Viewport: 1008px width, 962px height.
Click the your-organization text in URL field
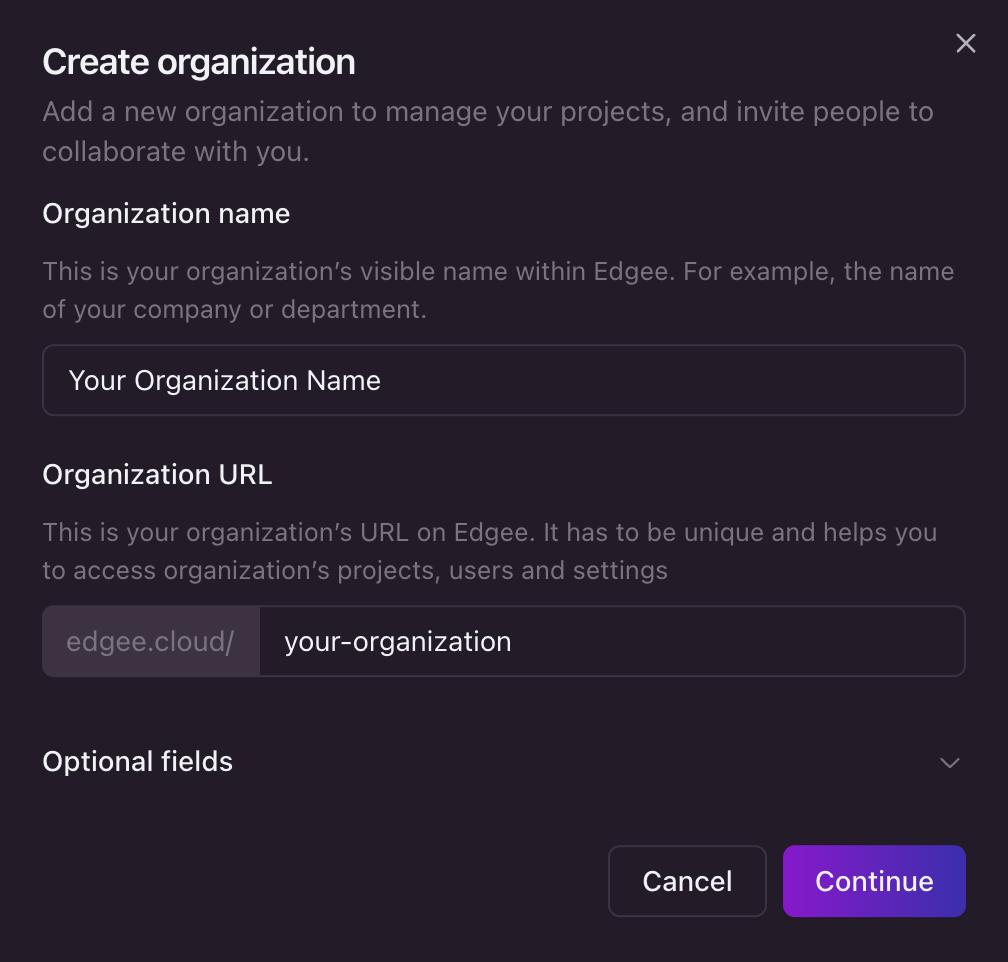click(x=397, y=642)
